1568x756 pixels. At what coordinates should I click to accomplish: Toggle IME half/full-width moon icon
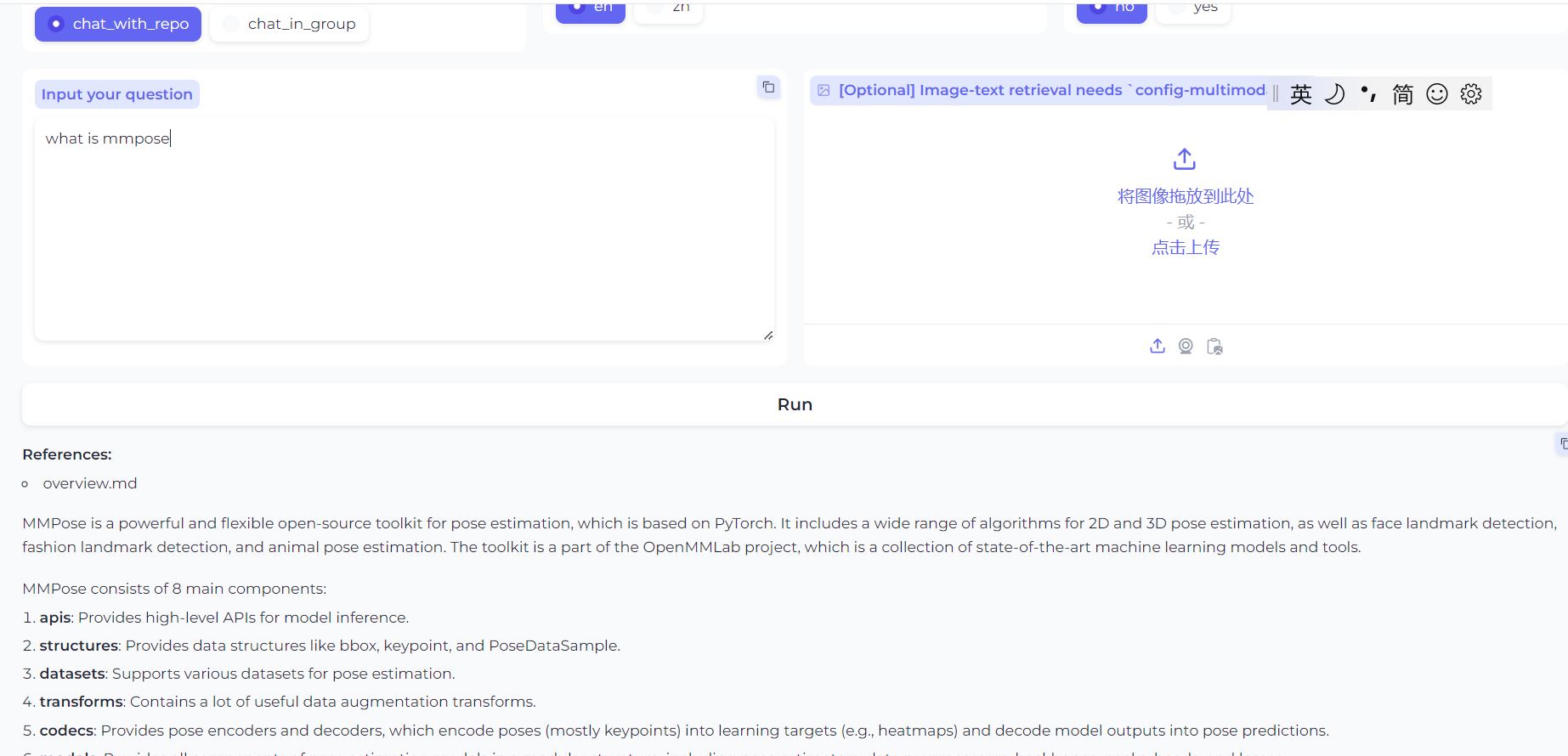(x=1335, y=94)
